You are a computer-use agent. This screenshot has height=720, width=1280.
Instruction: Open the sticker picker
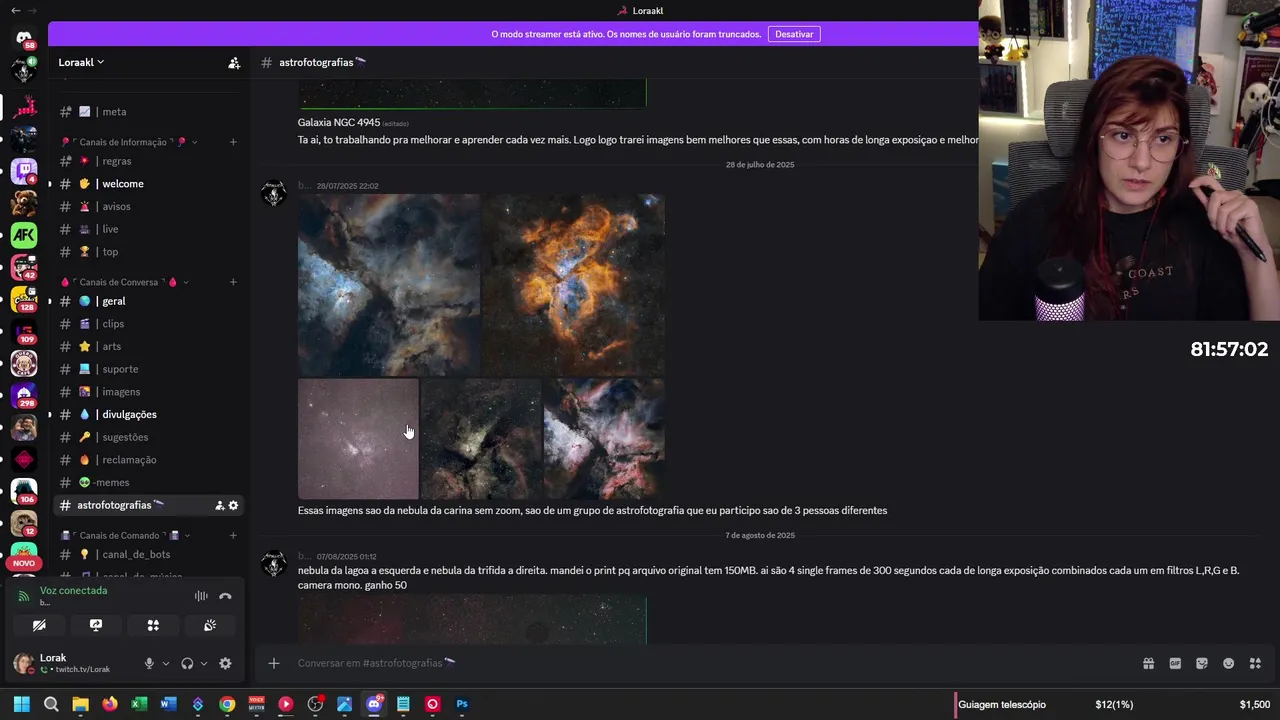click(x=1202, y=663)
